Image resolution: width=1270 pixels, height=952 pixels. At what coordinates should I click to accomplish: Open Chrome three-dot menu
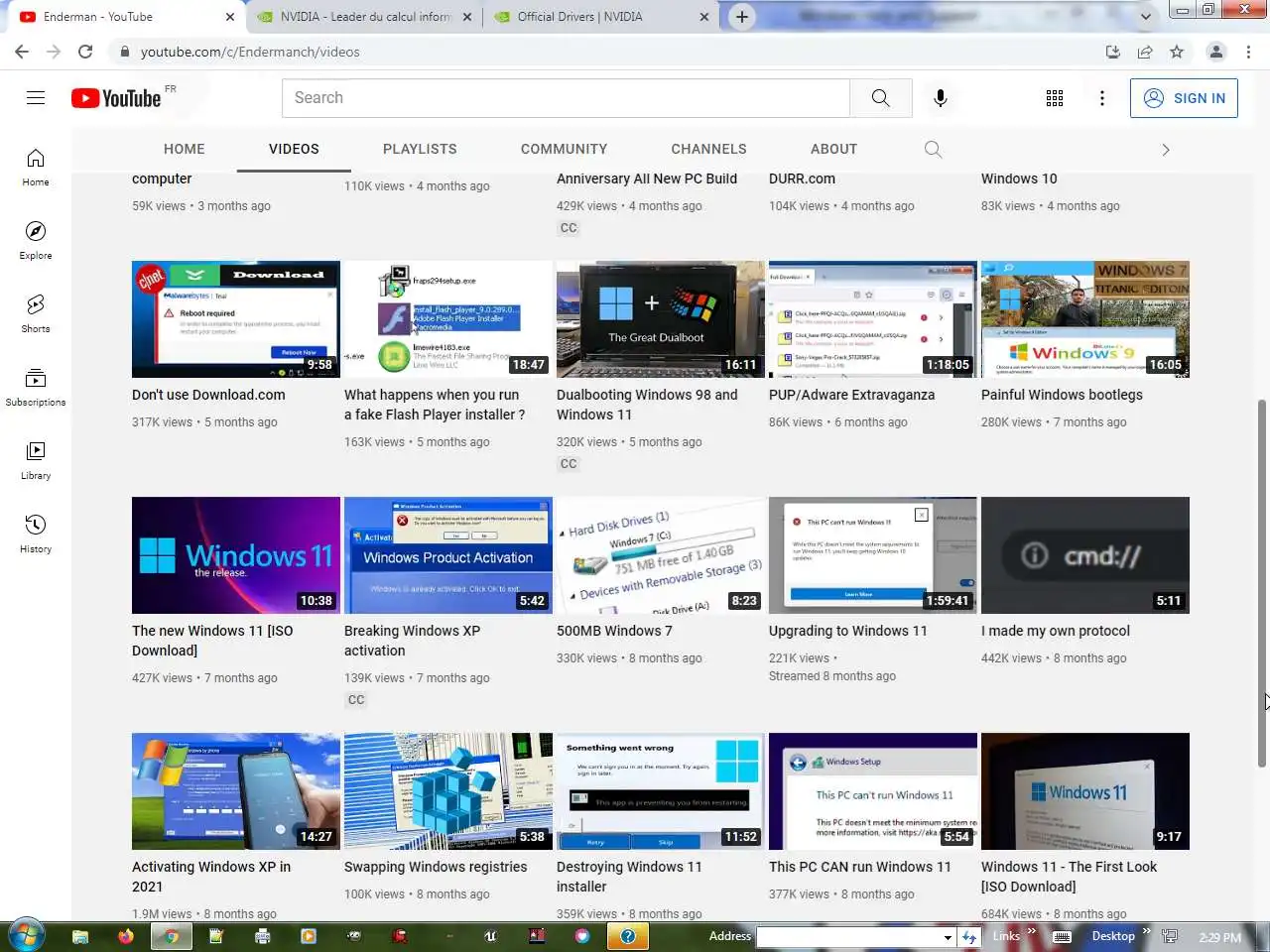(x=1248, y=52)
